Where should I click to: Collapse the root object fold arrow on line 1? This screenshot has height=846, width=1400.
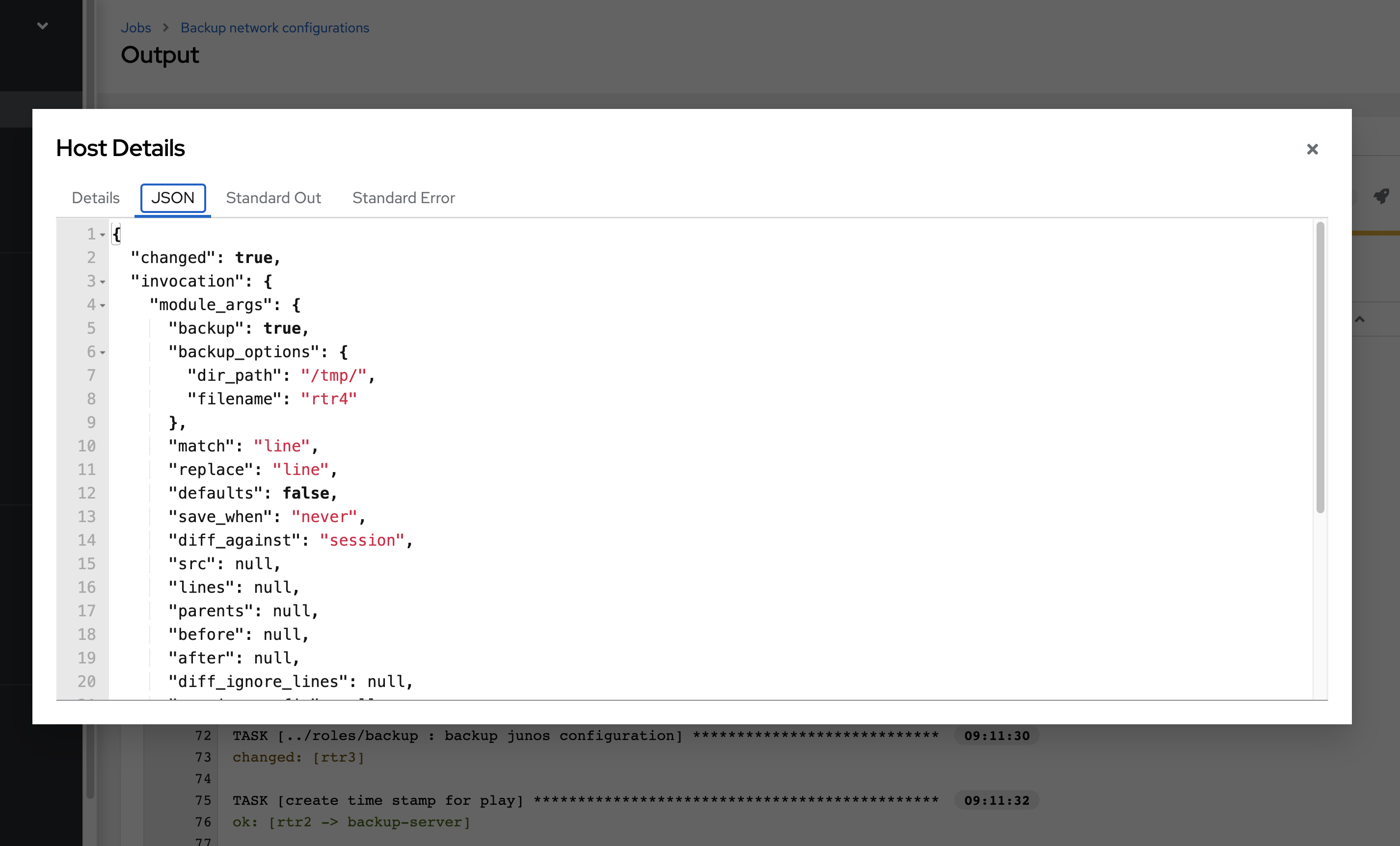pyautogui.click(x=103, y=235)
